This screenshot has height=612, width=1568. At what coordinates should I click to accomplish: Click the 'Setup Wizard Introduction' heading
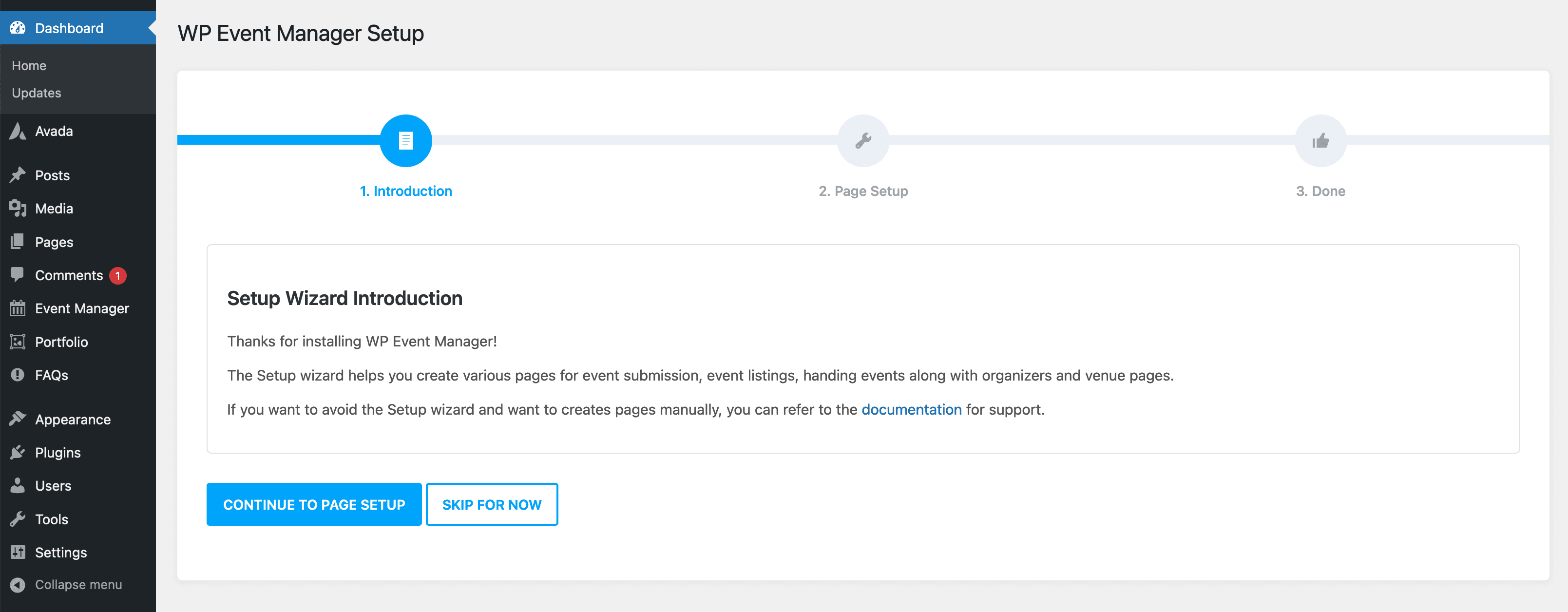(x=344, y=298)
